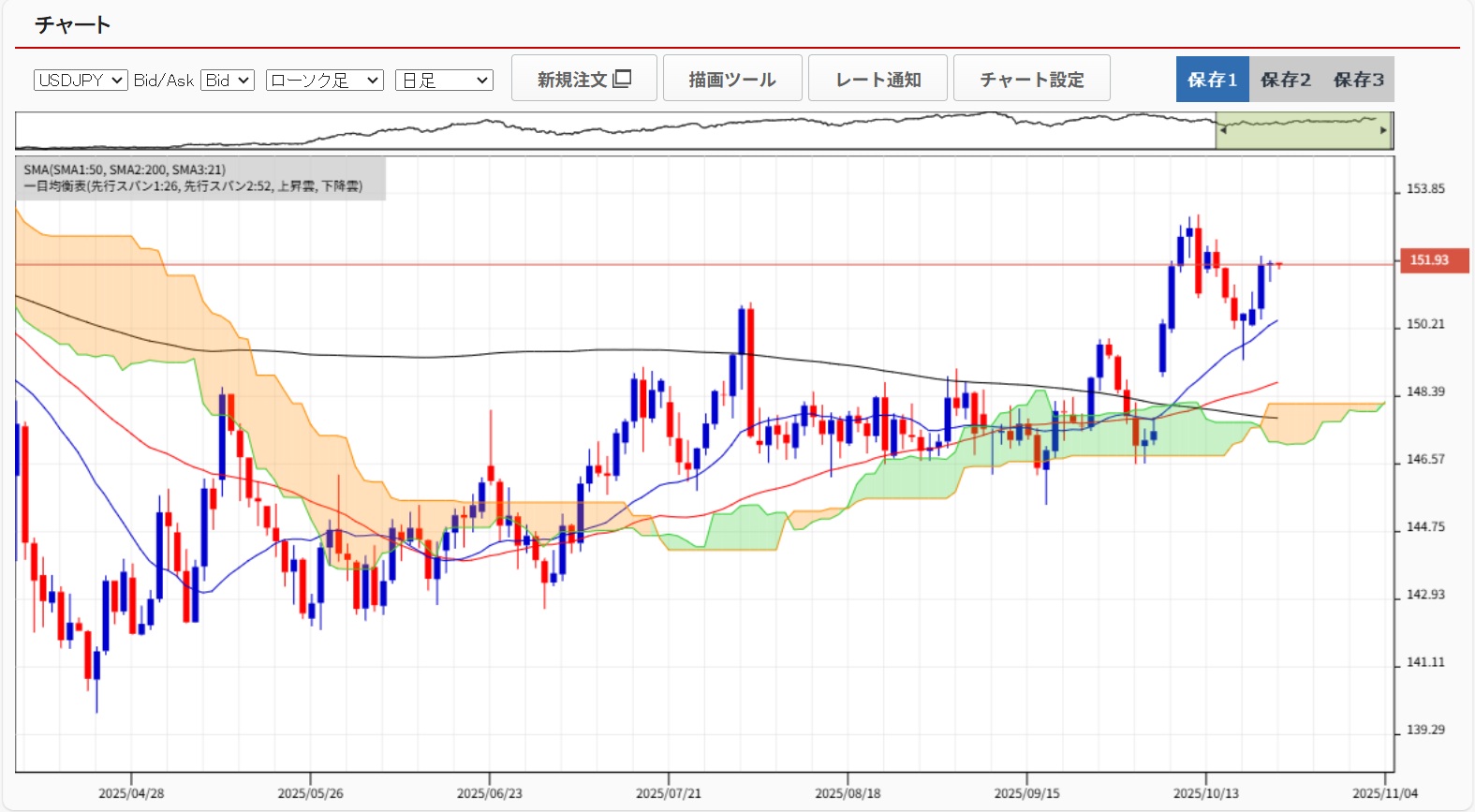Screen dimensions: 1475x812
Task: Expand the 日足 timeframe dropdown
Action: pyautogui.click(x=444, y=81)
